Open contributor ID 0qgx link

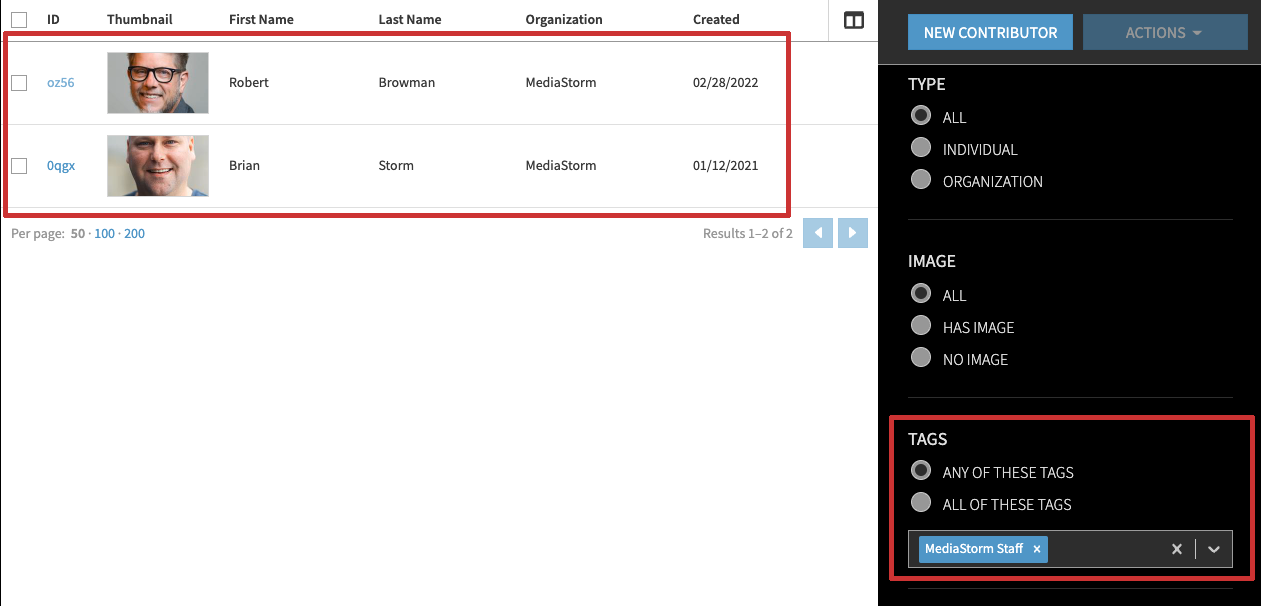click(60, 166)
